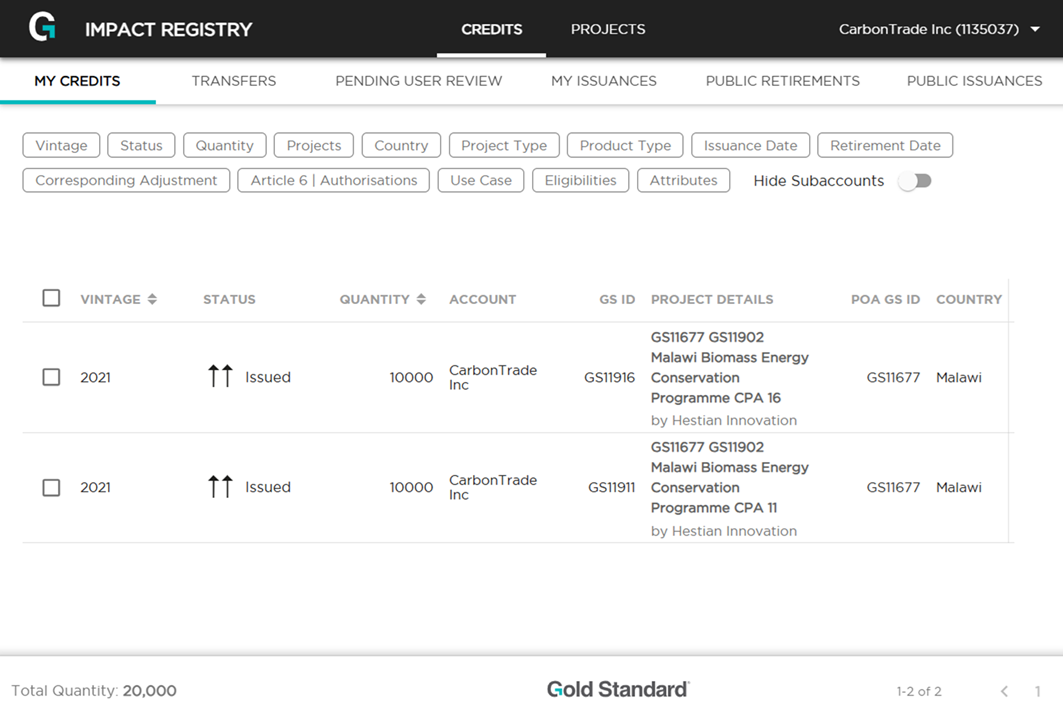
Task: Click page number 1 in pagination
Action: 1037,691
